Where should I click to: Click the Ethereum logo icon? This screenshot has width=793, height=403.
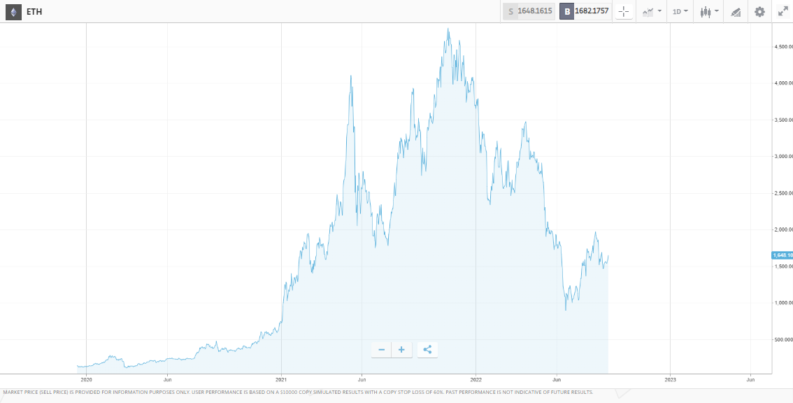click(14, 11)
